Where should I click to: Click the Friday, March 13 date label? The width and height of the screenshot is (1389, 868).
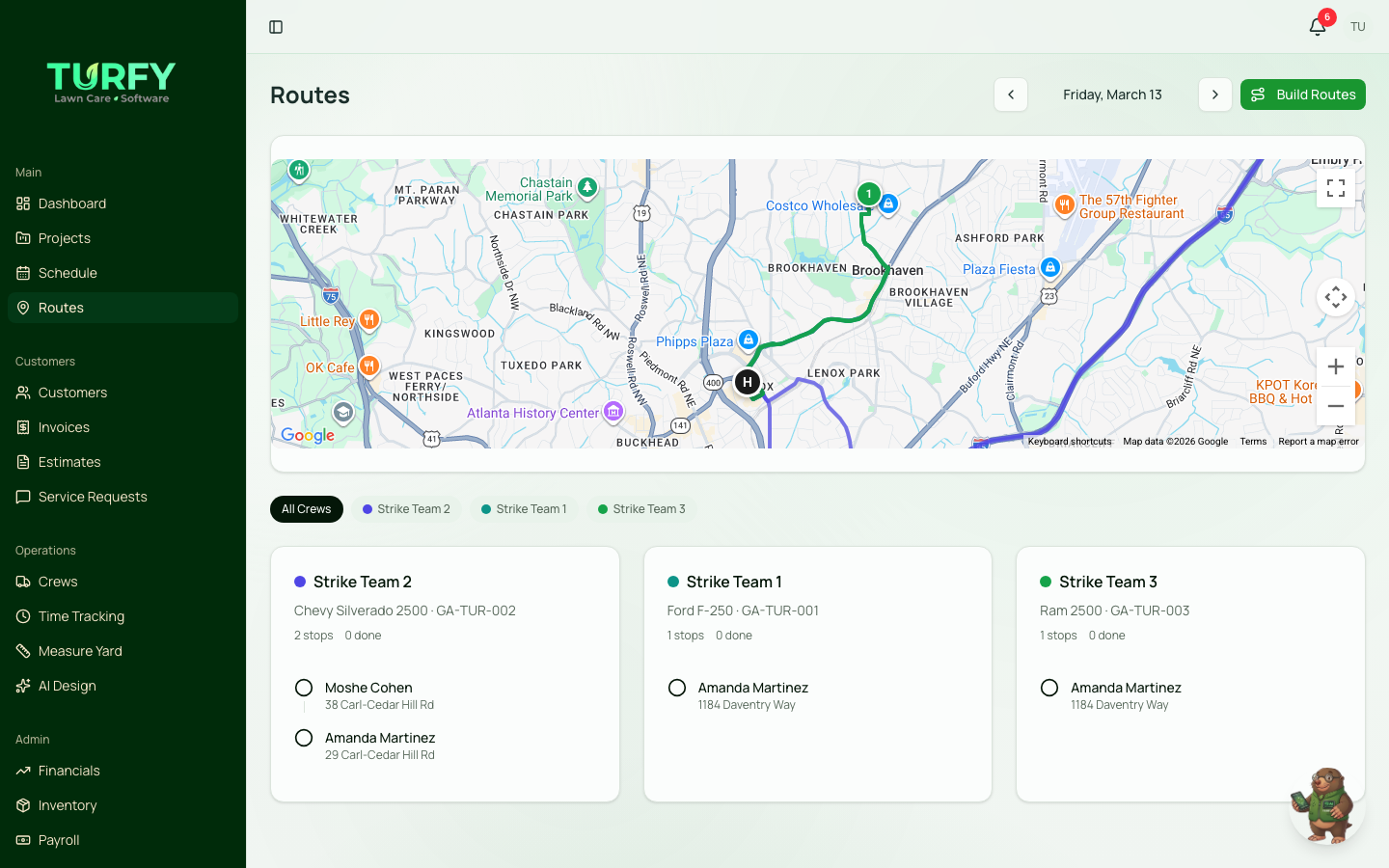[1112, 95]
